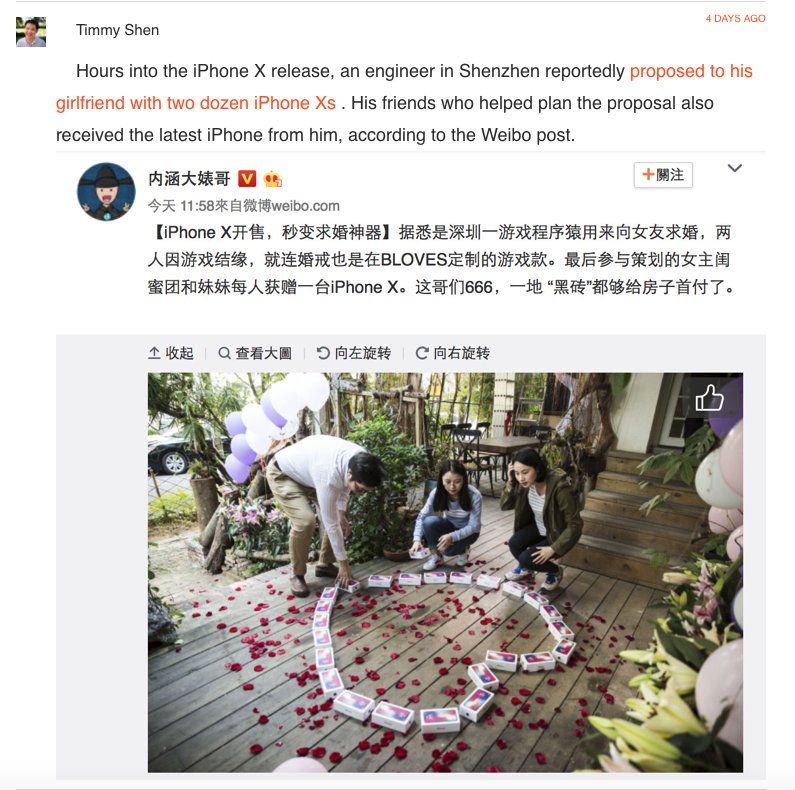Image resolution: width=795 pixels, height=790 pixels.
Task: Click the crown membership badge icon
Action: (x=272, y=178)
